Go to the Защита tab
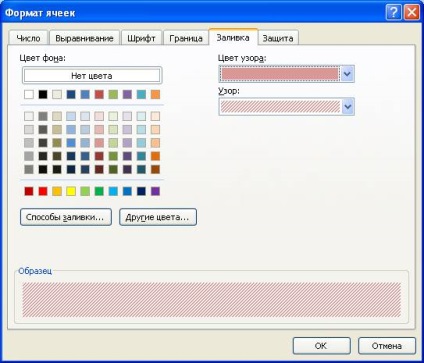Viewport: 424px width, 363px height. click(x=278, y=38)
